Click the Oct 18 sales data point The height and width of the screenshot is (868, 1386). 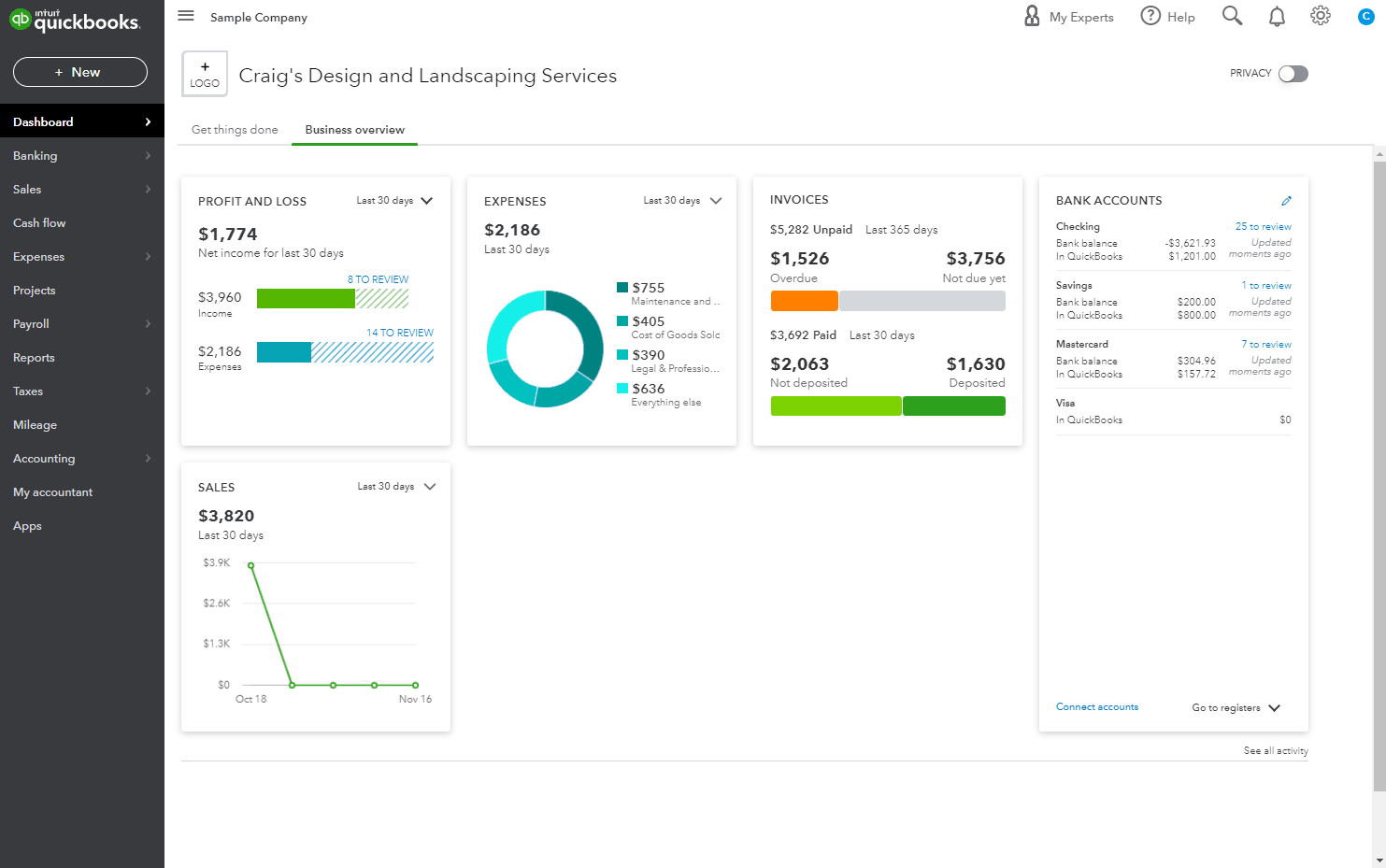(x=250, y=565)
